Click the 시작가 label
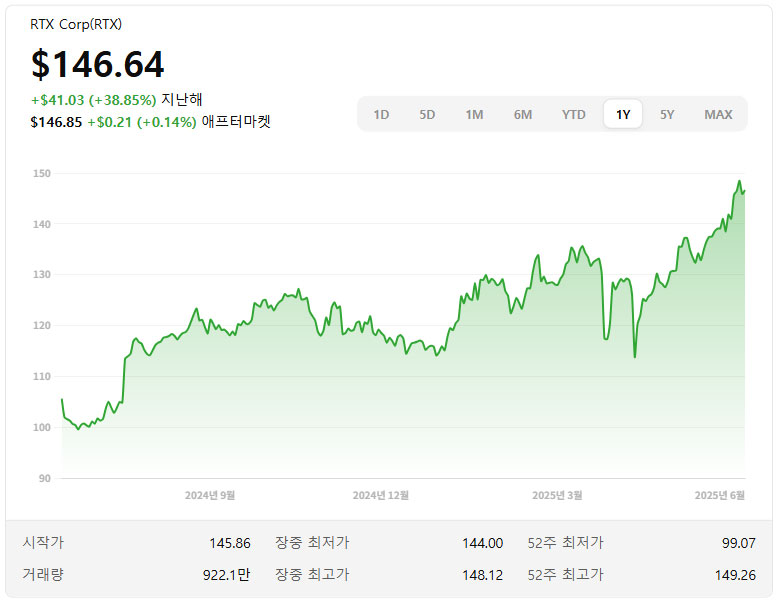 tap(43, 542)
